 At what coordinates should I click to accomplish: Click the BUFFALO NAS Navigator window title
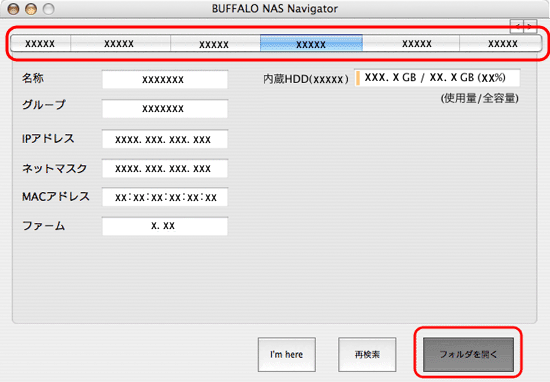point(275,8)
